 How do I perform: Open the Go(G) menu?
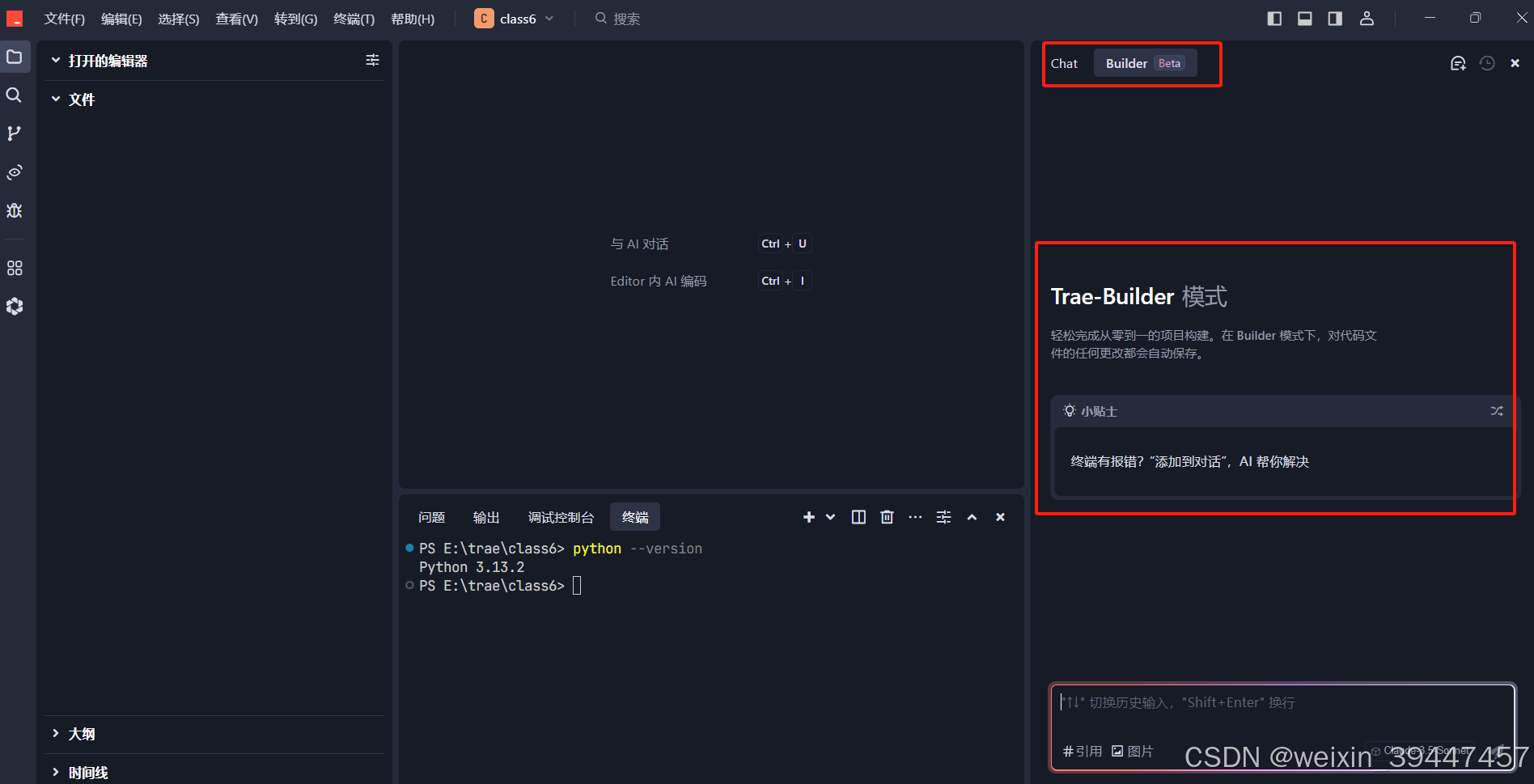295,18
